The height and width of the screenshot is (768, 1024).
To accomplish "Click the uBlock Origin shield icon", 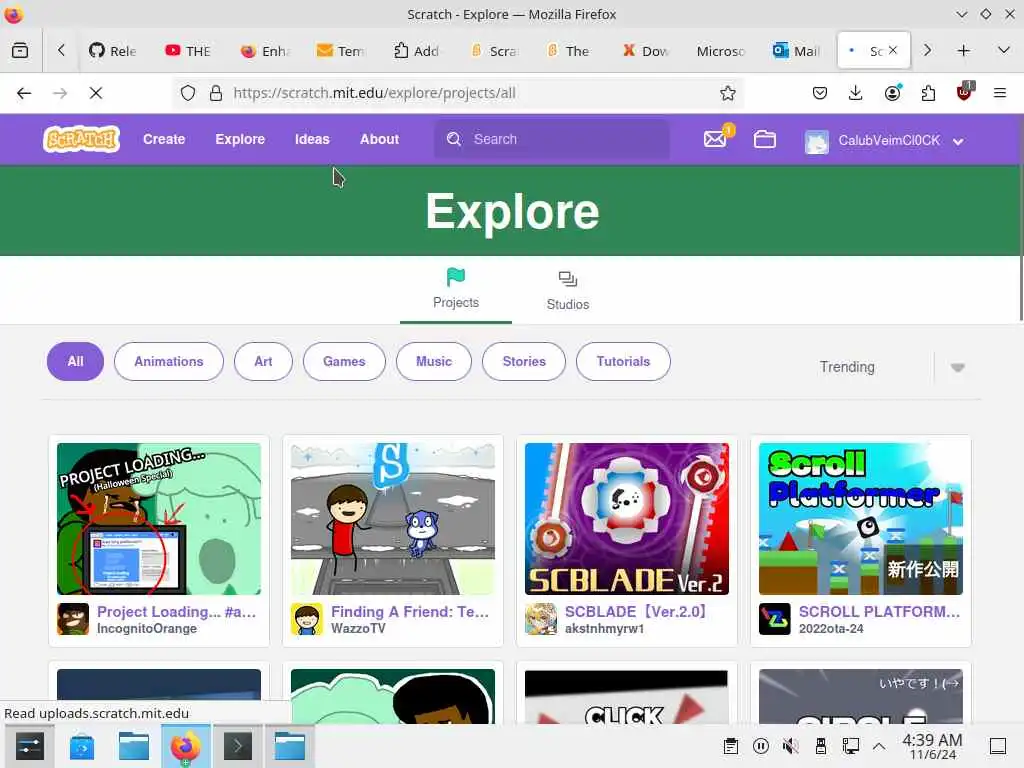I will point(964,92).
